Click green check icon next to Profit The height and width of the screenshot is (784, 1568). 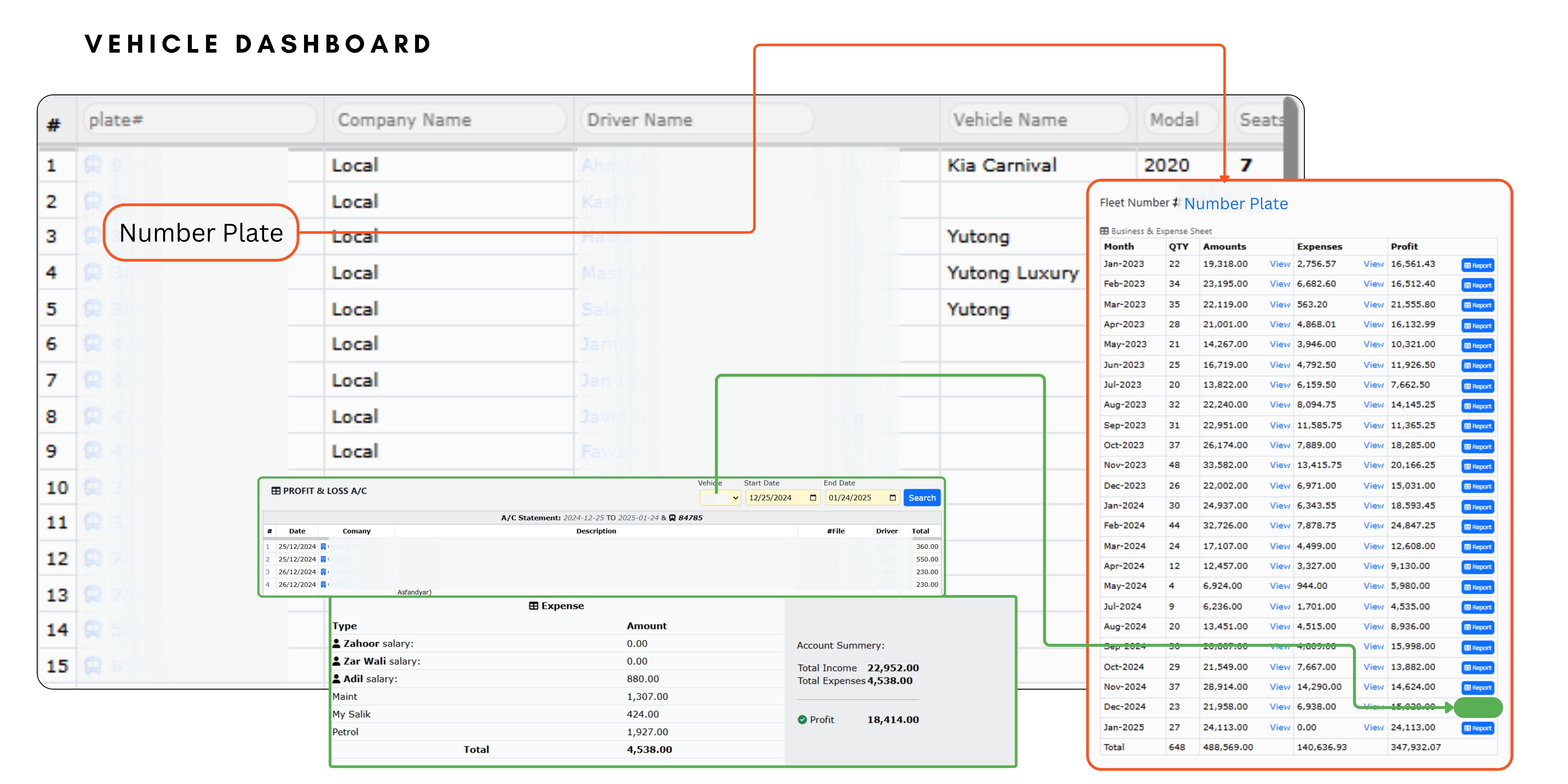tap(802, 720)
